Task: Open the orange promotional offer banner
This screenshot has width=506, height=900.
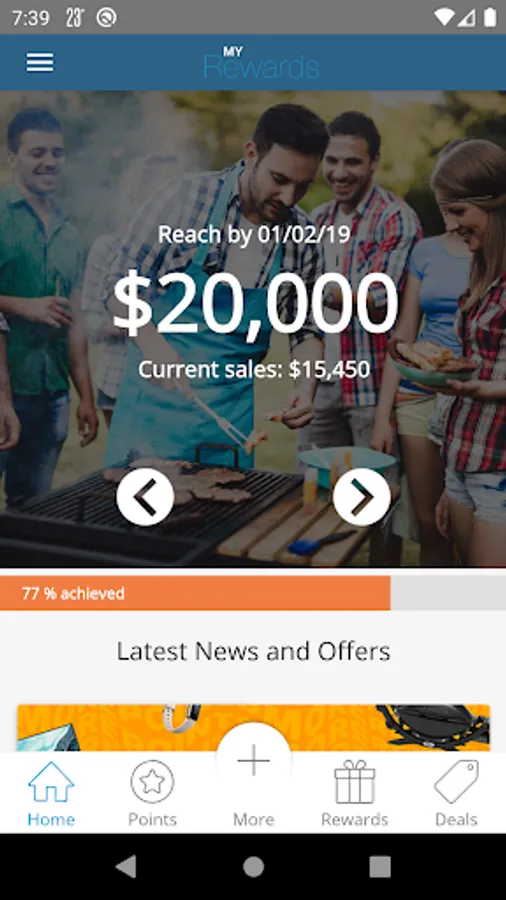Action: 254,728
